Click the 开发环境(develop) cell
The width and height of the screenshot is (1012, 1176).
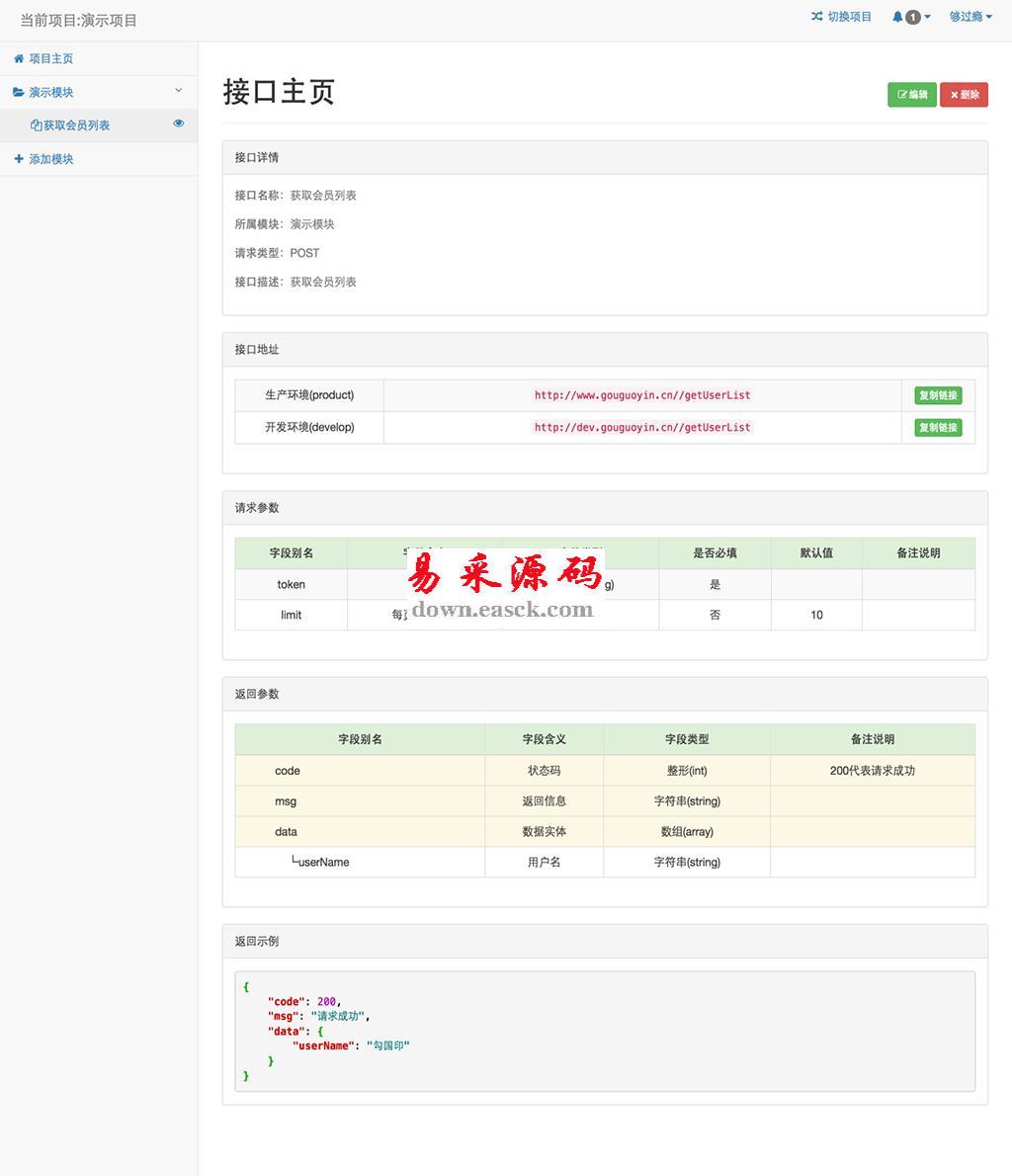(x=309, y=428)
